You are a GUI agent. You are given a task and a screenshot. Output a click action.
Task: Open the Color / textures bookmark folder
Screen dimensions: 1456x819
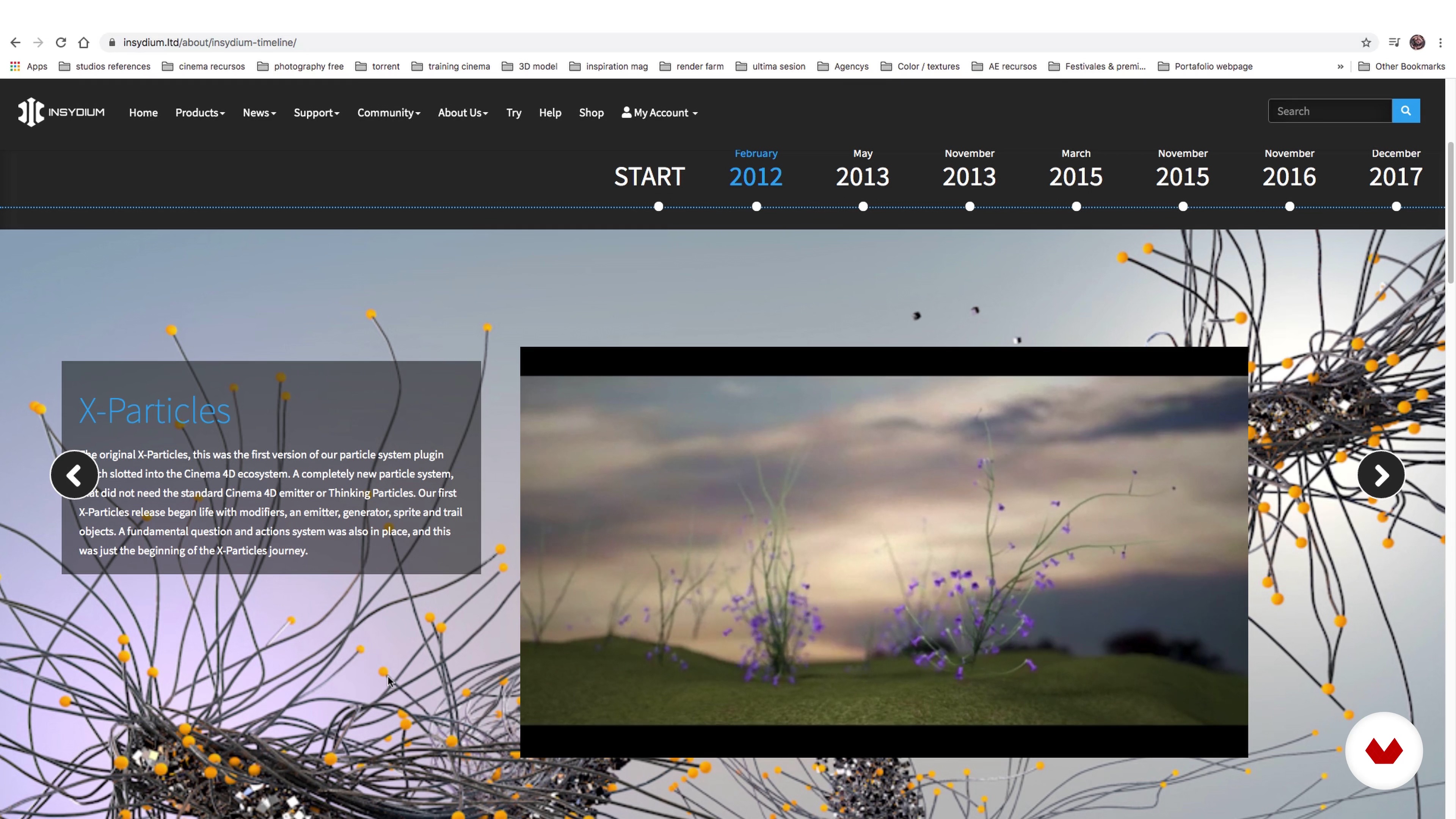(920, 66)
